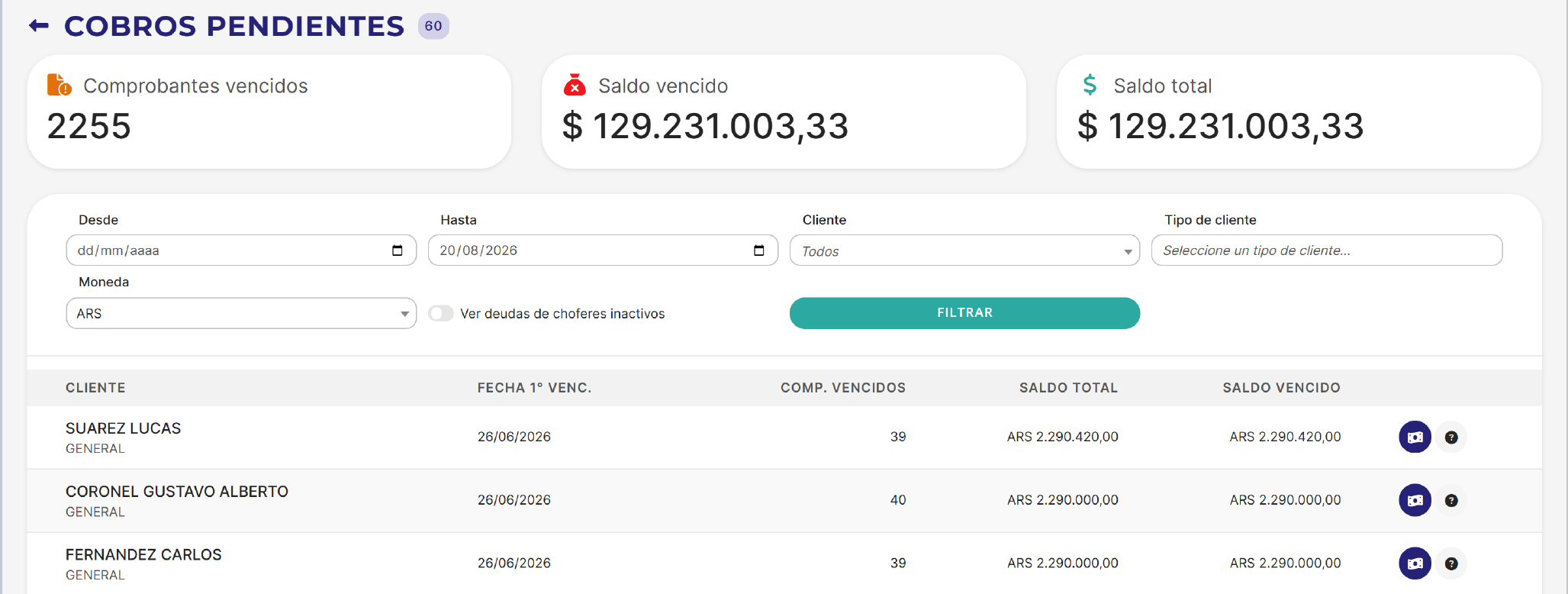Image resolution: width=1568 pixels, height=594 pixels.
Task: Sort by COMP. VENCIDOS column header
Action: point(843,388)
